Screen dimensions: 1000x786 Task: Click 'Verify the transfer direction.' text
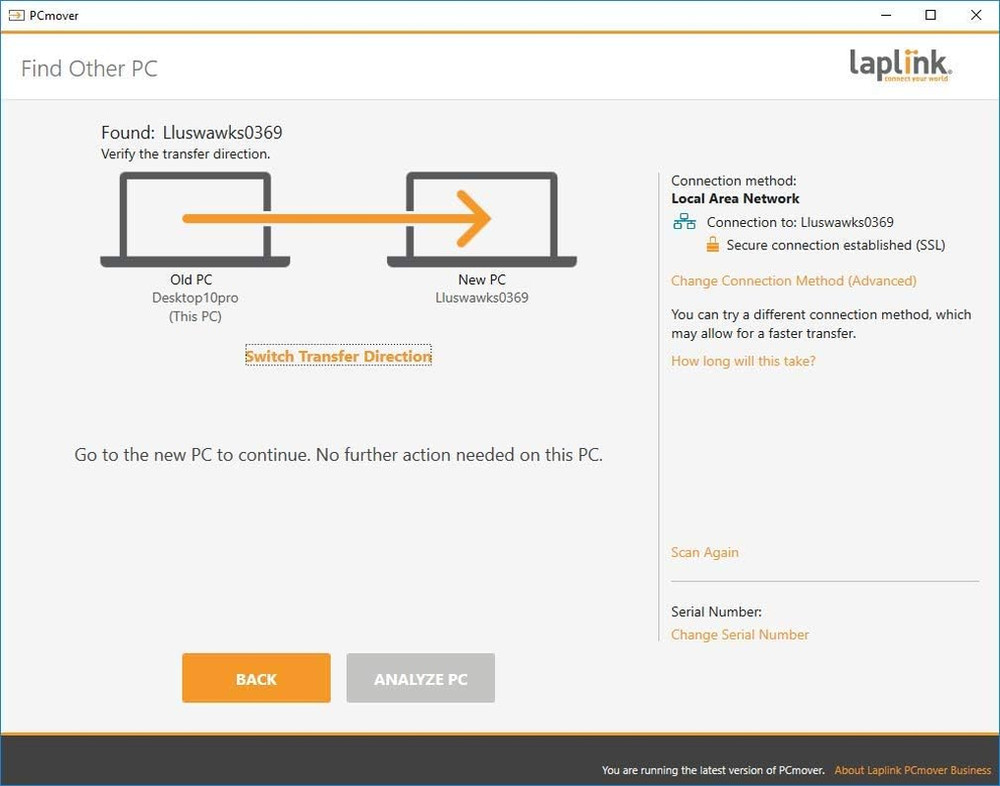pos(186,154)
